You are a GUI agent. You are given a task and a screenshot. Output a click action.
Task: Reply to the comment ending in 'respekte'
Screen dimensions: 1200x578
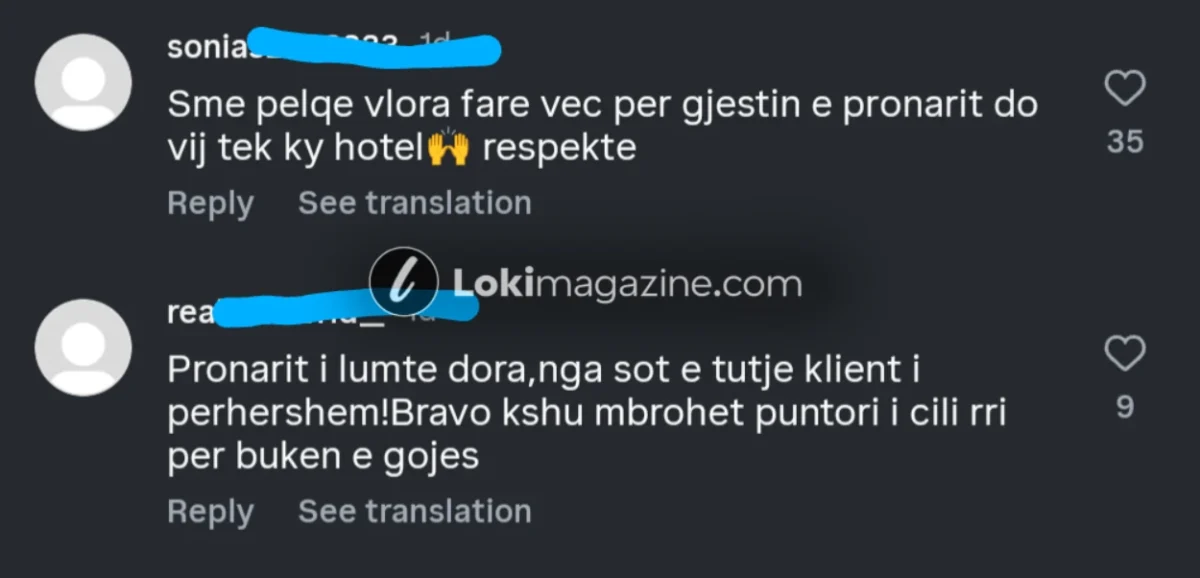(x=210, y=203)
